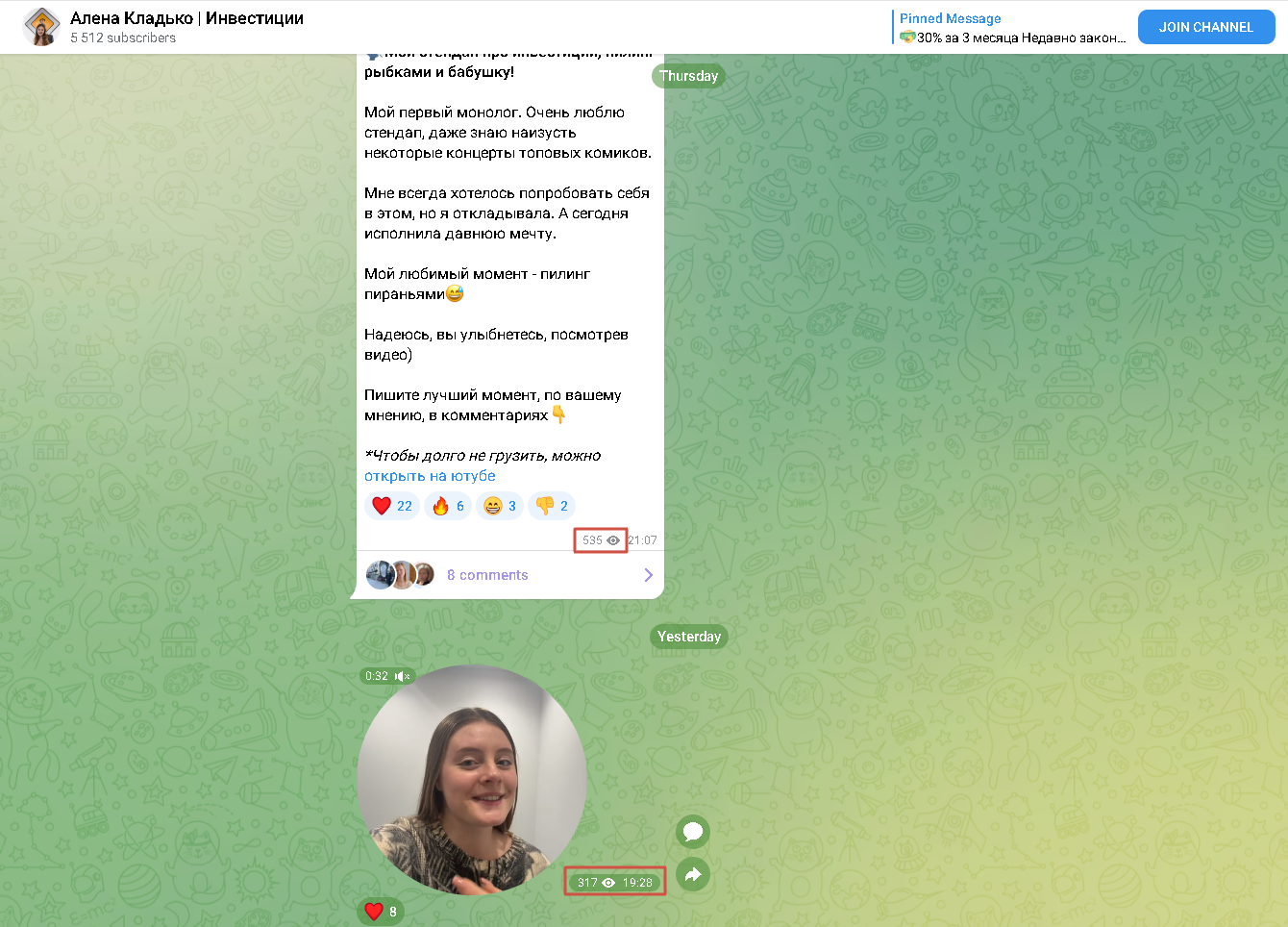Click the 535 views eye icon
This screenshot has width=1288, height=927.
tap(613, 540)
